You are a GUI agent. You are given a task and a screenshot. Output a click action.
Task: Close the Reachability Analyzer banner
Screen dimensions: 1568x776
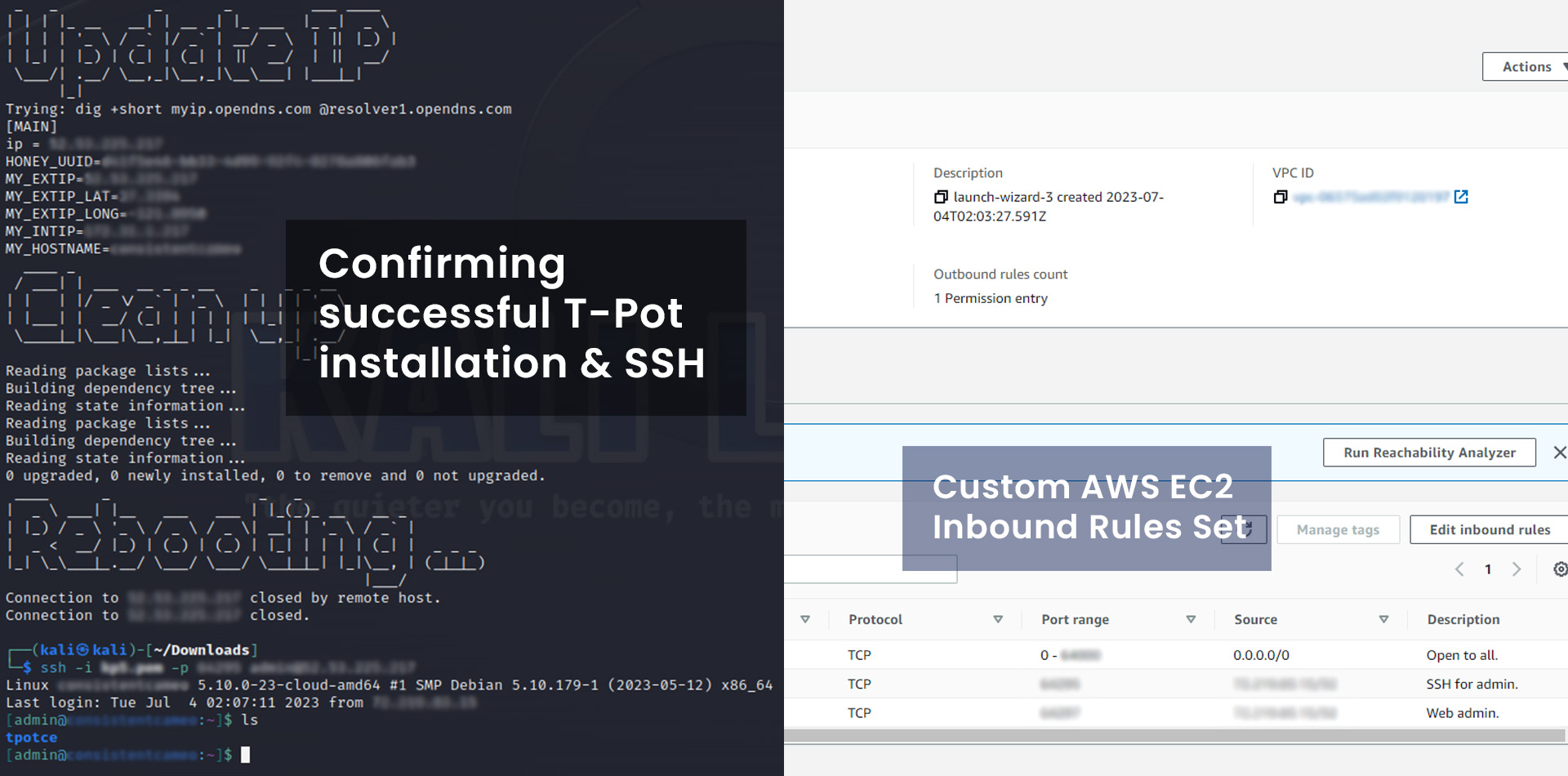(x=1560, y=453)
